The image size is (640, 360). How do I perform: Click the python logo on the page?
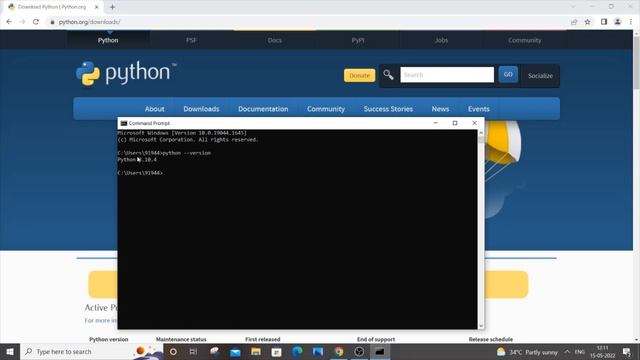(x=126, y=73)
